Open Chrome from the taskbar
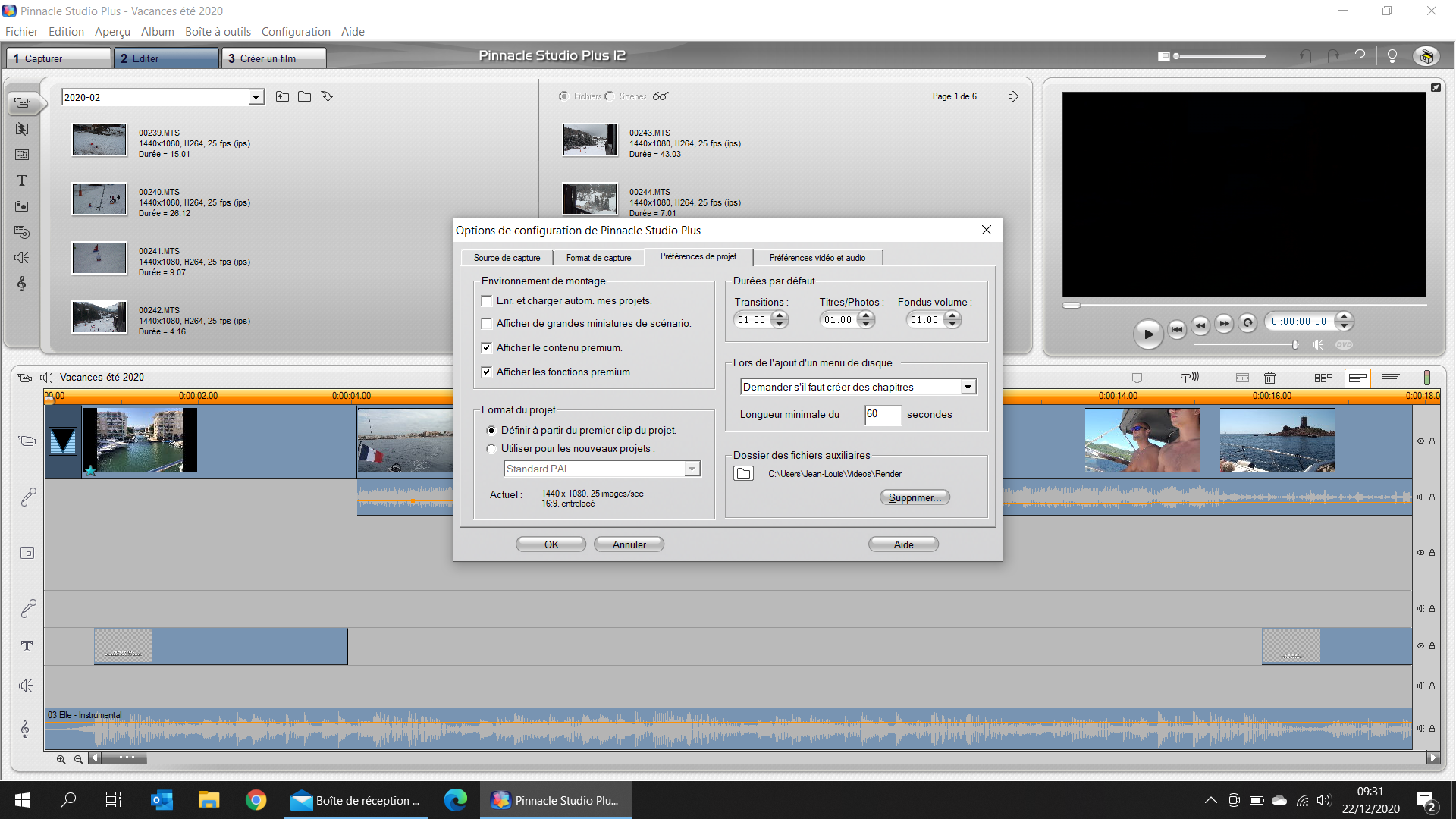 pyautogui.click(x=256, y=800)
